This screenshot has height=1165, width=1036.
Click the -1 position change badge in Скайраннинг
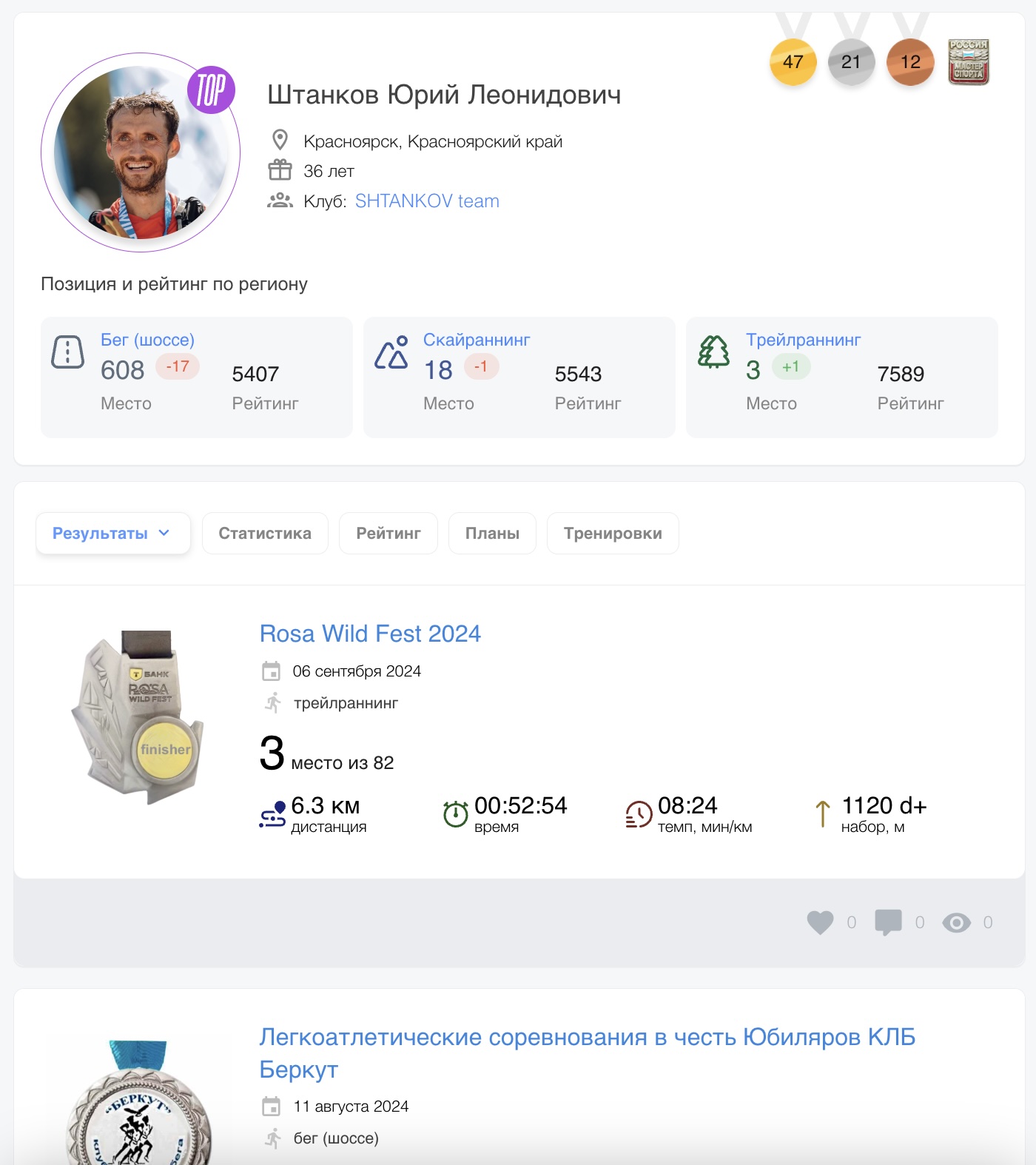[481, 366]
